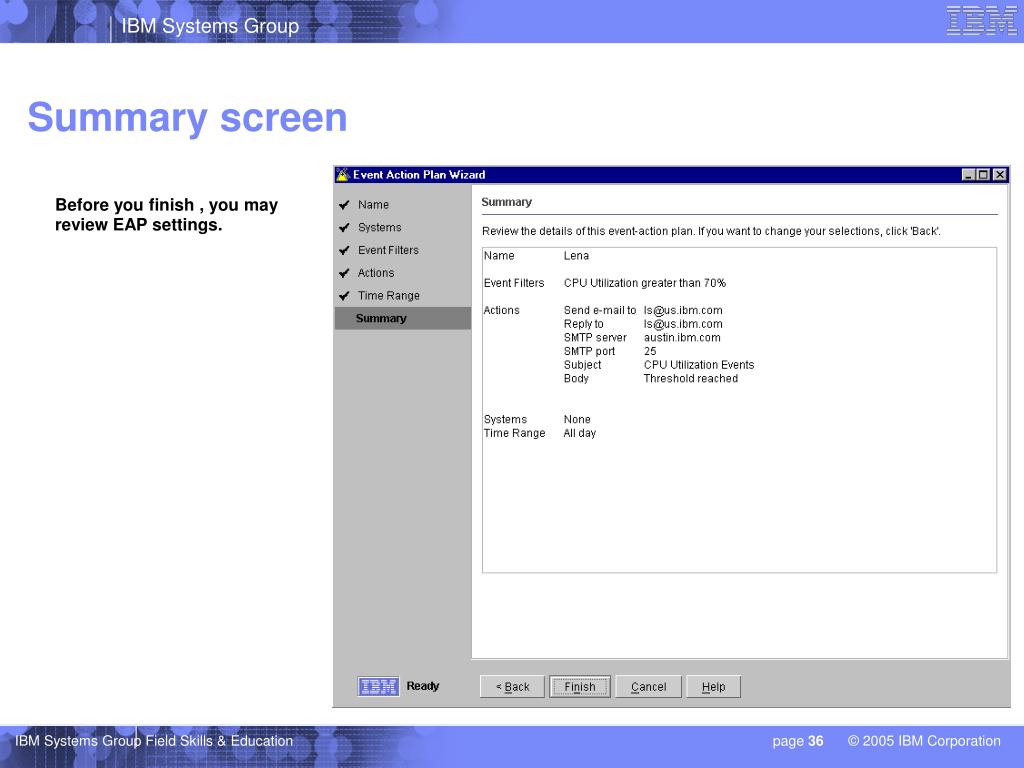
Task: Click the checkmark beside Systems step
Action: tap(344, 228)
